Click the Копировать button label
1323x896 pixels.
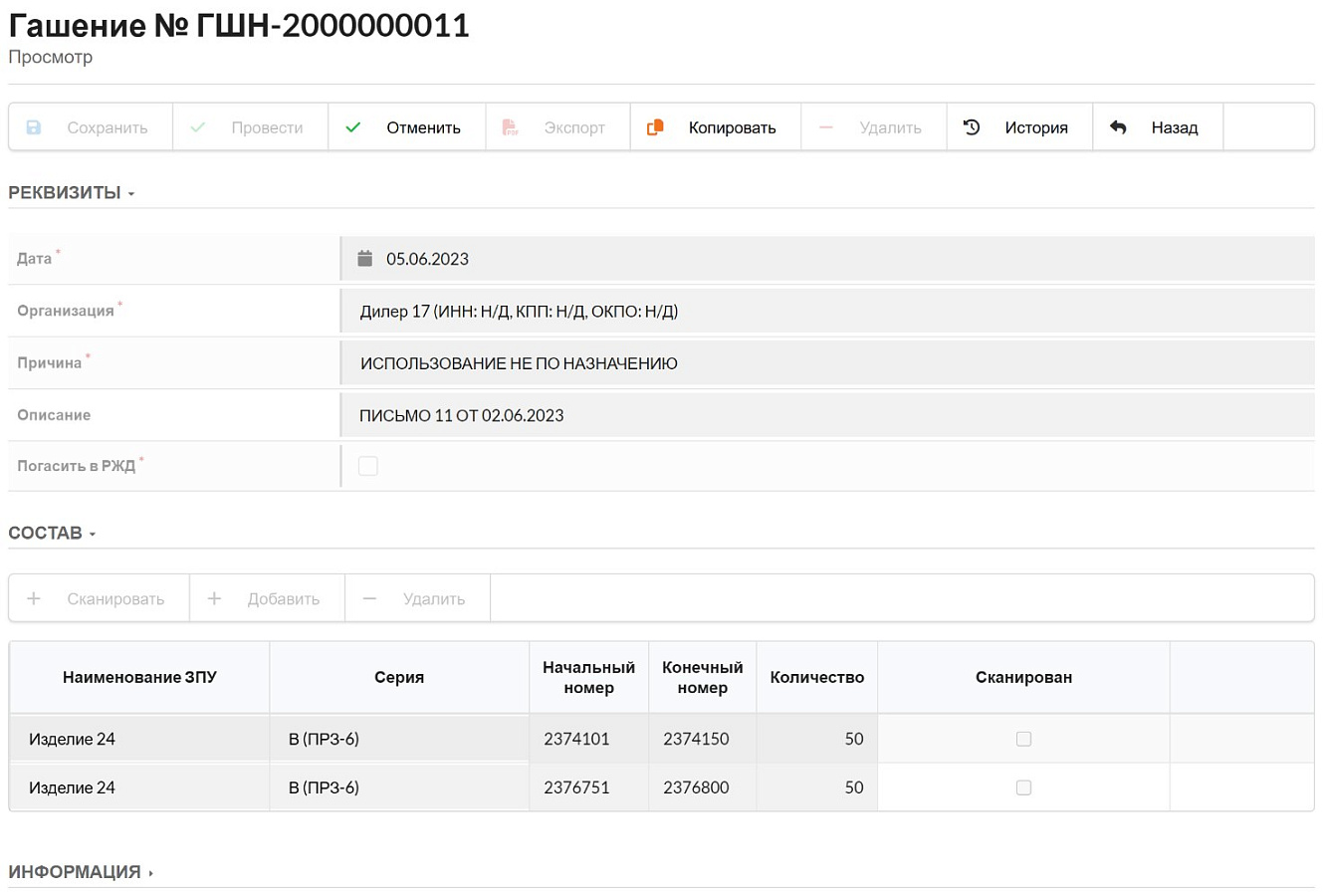pos(732,127)
